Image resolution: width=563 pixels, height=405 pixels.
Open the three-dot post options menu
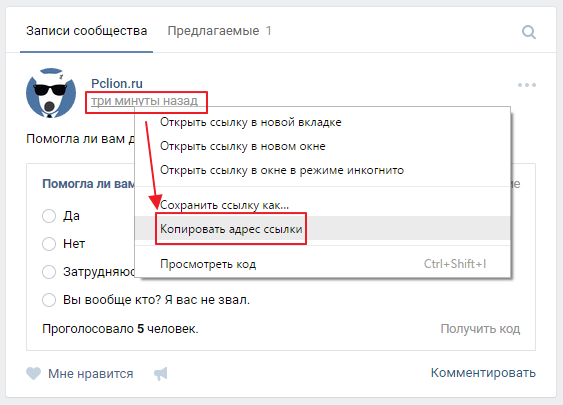tap(527, 85)
